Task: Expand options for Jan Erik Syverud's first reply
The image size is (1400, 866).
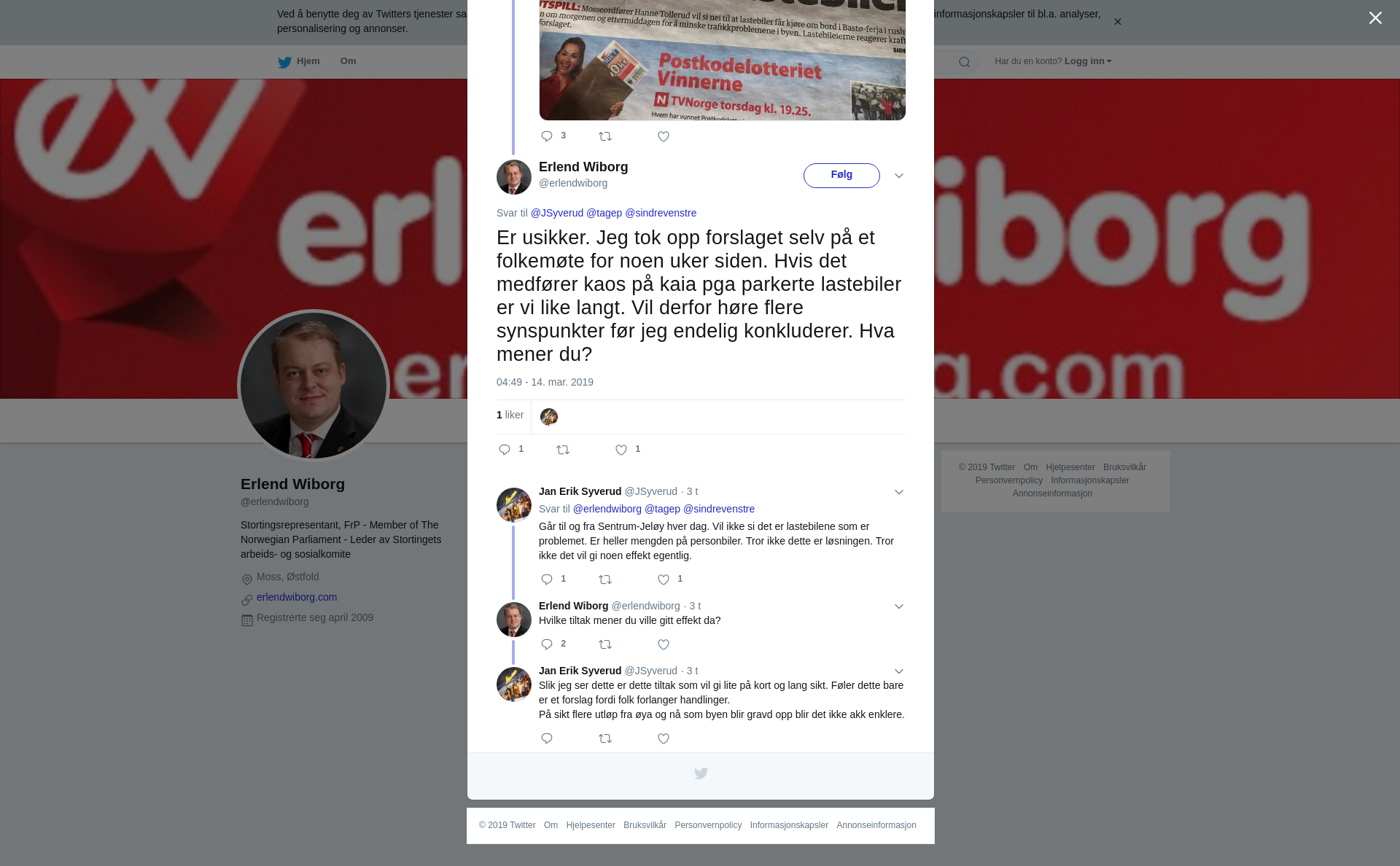Action: click(x=899, y=492)
